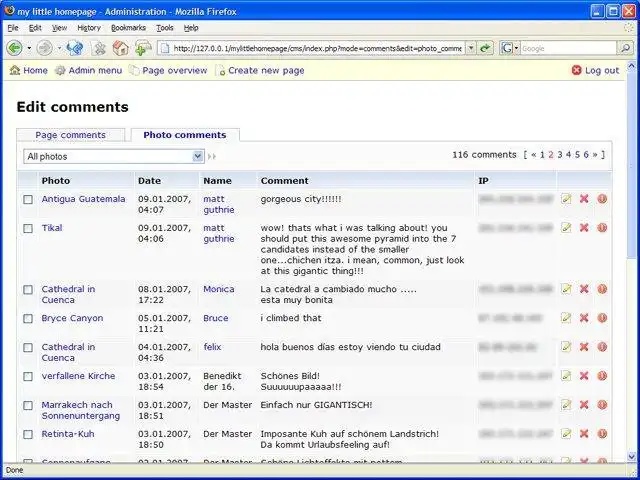Check the box for the Tikal comment
Viewport: 640px width, 480px height.
pyautogui.click(x=28, y=228)
